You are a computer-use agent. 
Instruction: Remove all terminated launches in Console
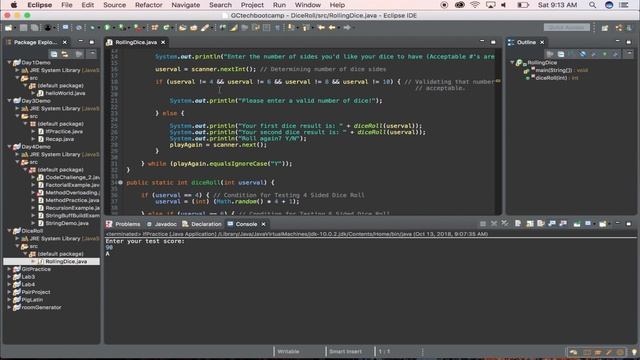(x=505, y=224)
